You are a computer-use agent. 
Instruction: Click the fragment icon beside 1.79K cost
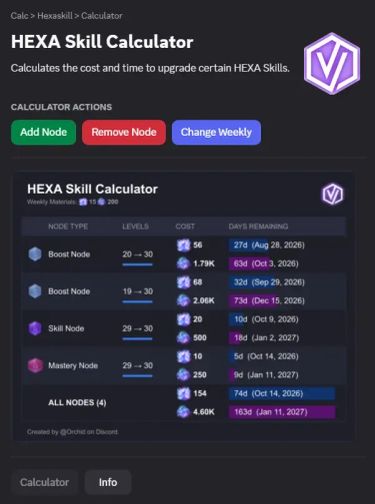pyautogui.click(x=183, y=264)
